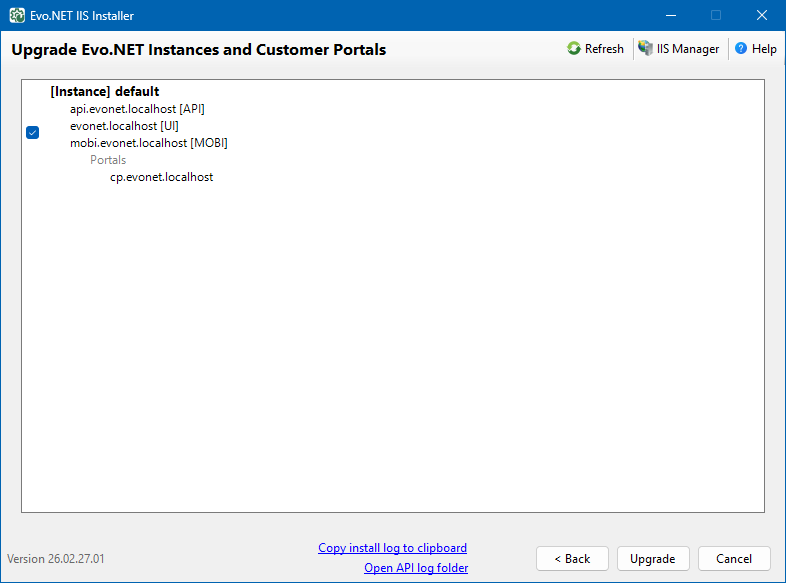Uncheck the default instance checkbox
The height and width of the screenshot is (583, 786).
tap(33, 132)
